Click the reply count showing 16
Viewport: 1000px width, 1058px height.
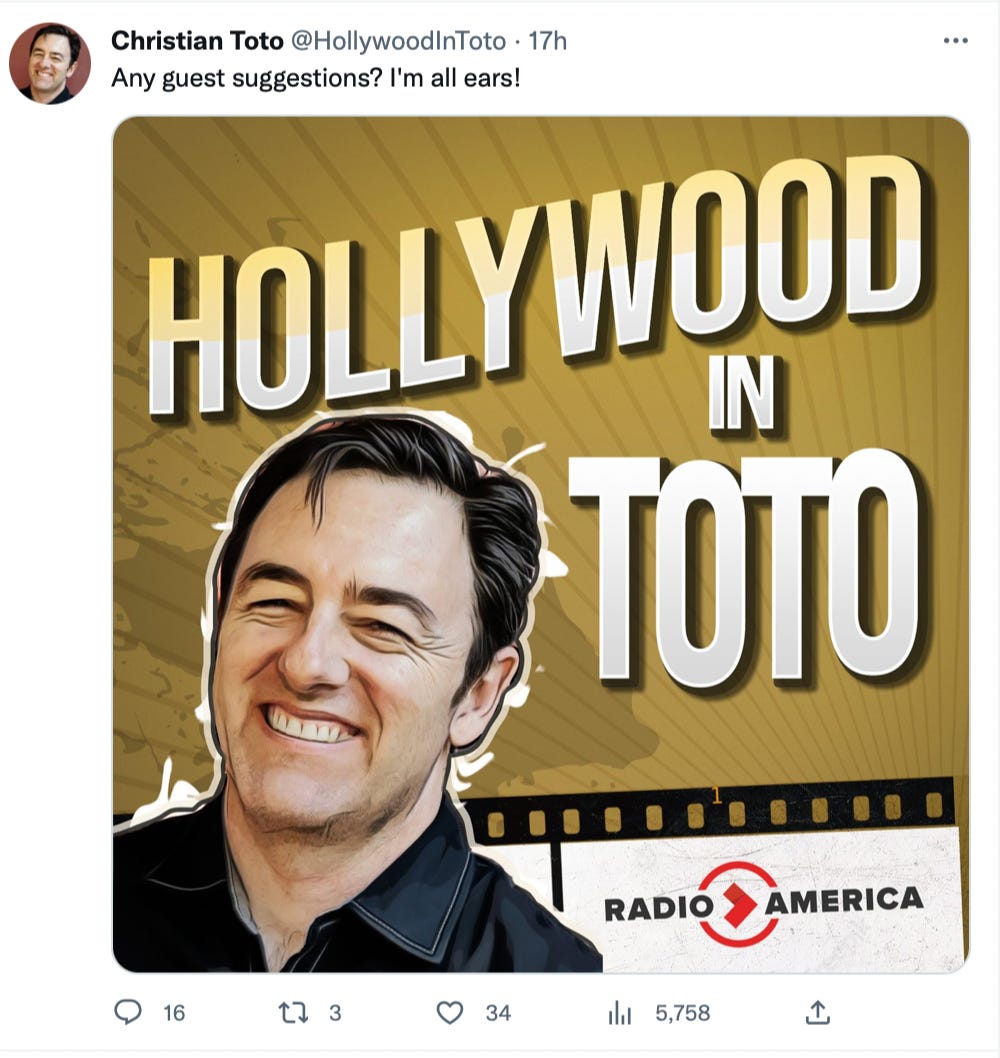173,1013
